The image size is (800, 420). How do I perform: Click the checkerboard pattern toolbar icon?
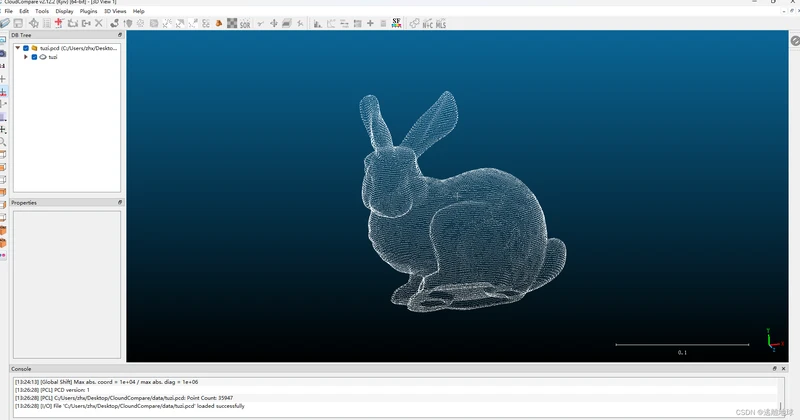[232, 23]
